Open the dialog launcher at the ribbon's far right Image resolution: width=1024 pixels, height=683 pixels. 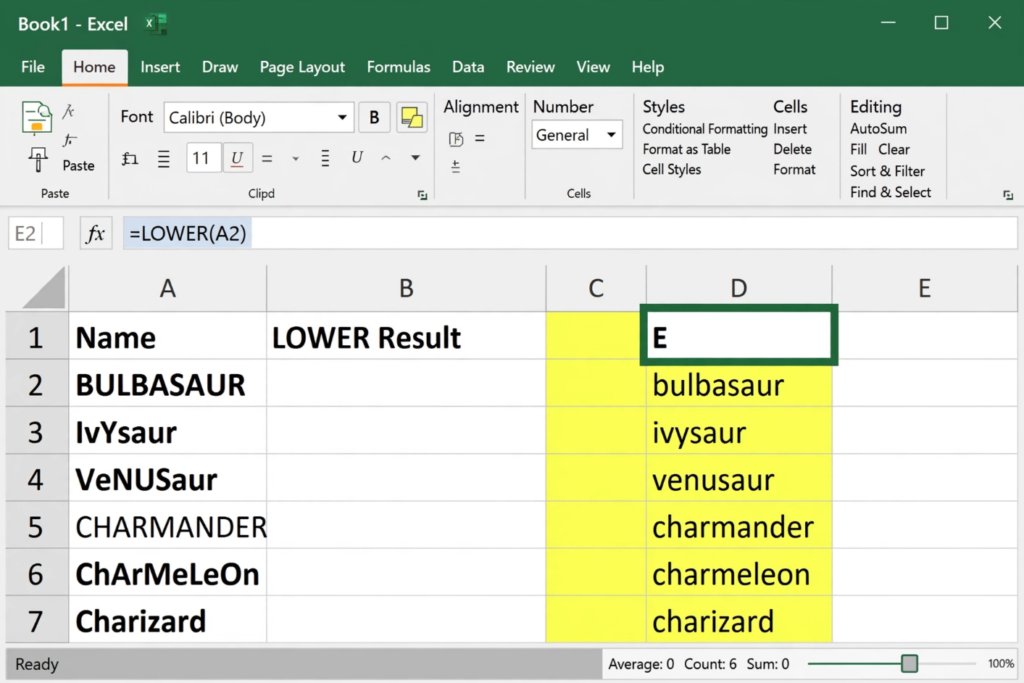pyautogui.click(x=1008, y=195)
